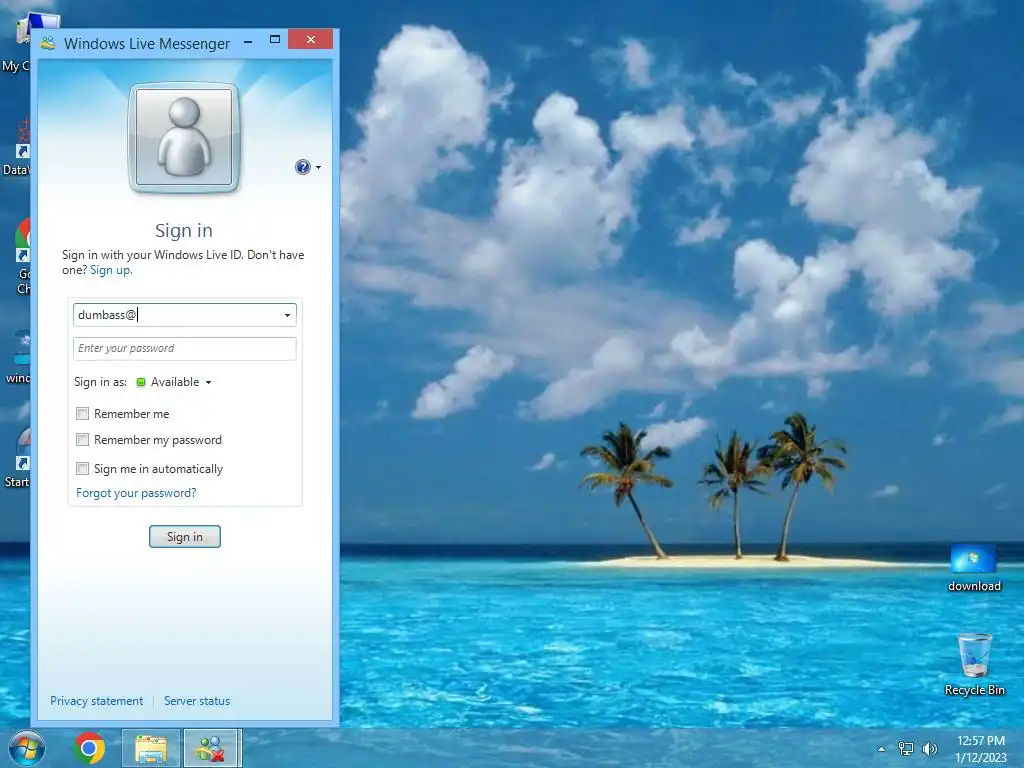Click the Sign up link
Viewport: 1024px width, 768px height.
coord(111,270)
